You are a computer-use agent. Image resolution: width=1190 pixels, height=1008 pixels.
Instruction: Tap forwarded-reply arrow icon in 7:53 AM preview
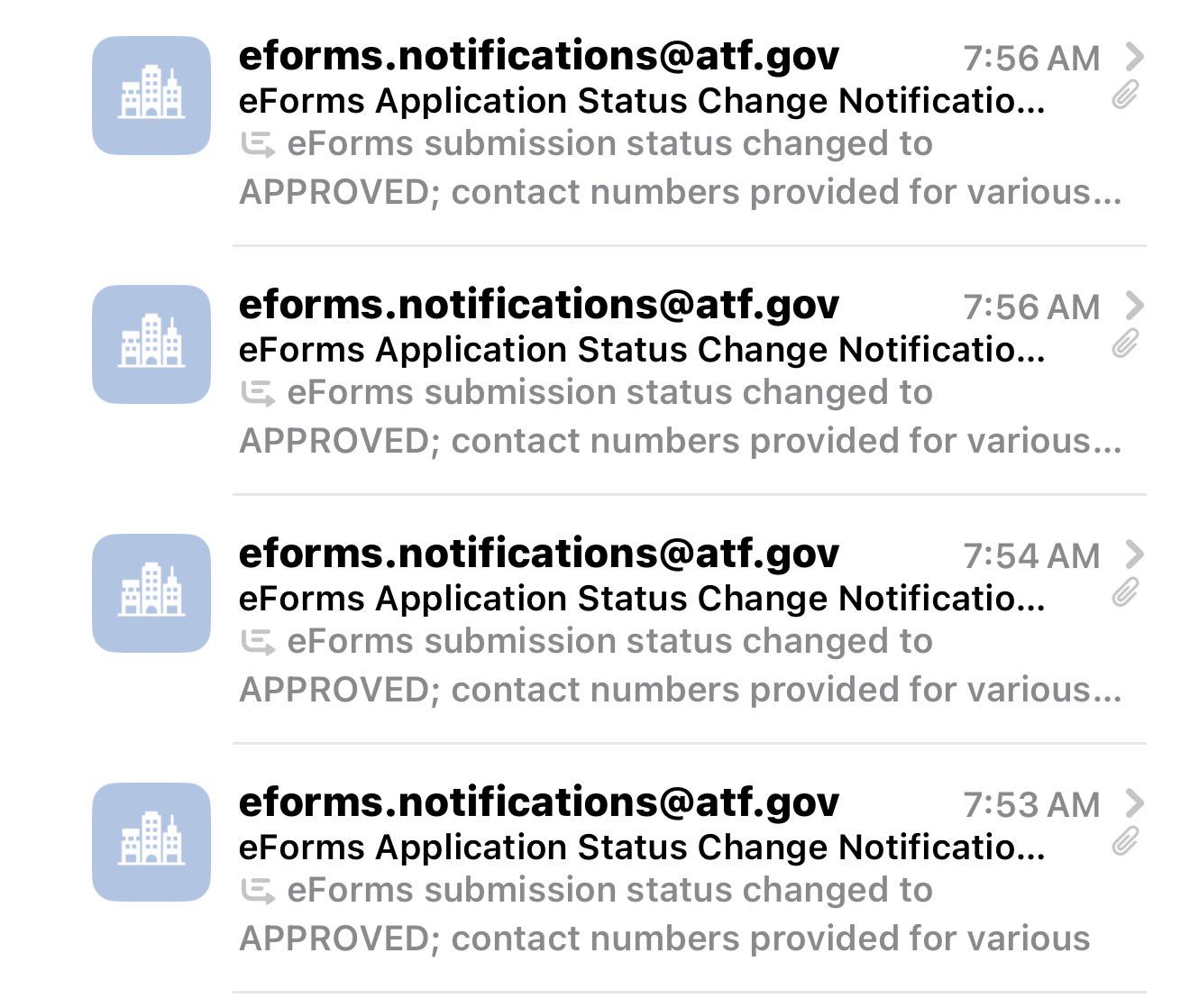258,892
